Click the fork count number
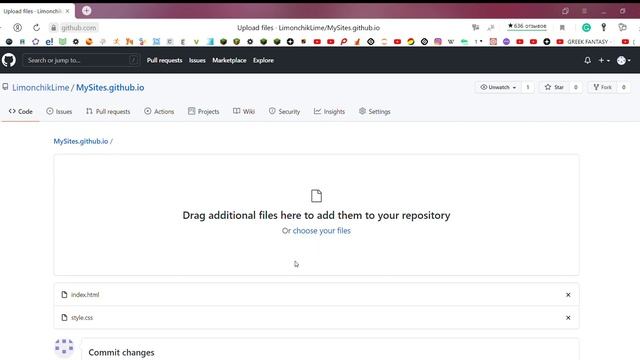 623,87
